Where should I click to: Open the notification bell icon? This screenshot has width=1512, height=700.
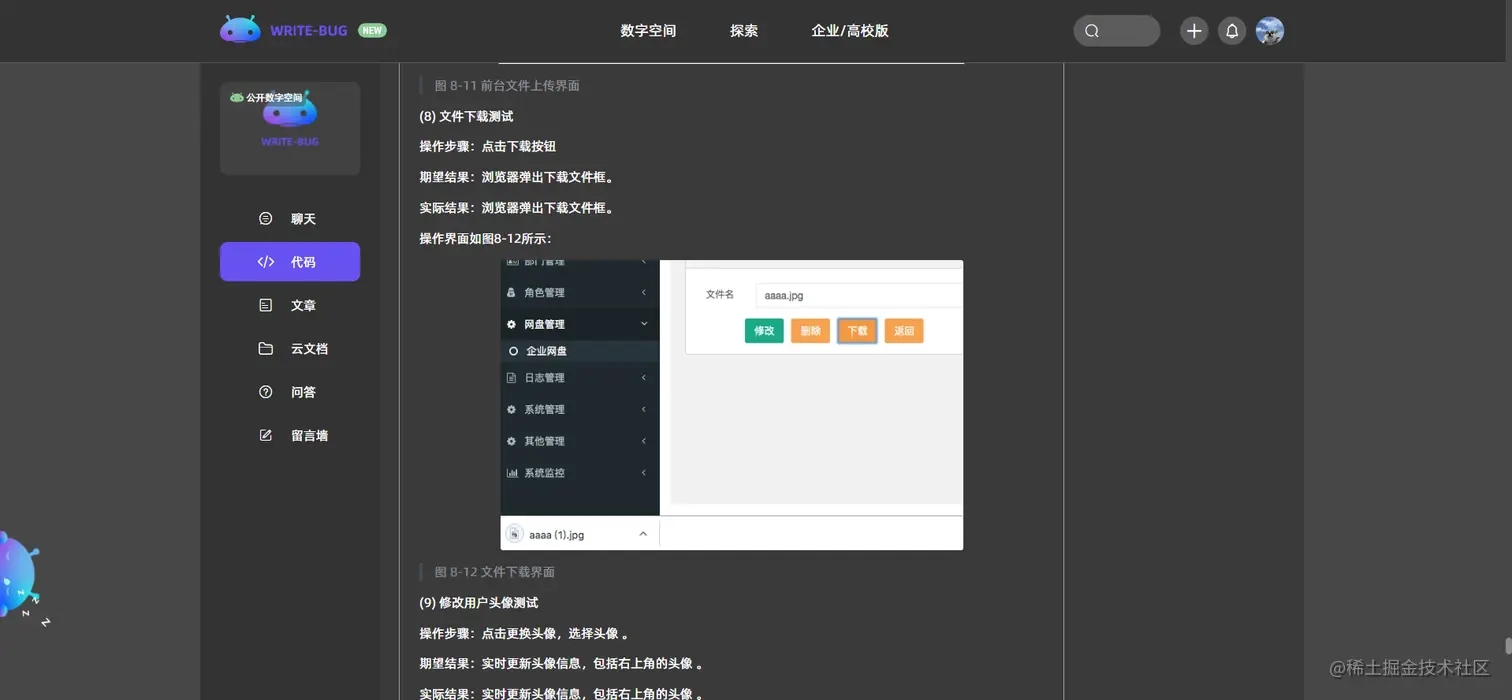point(1231,30)
